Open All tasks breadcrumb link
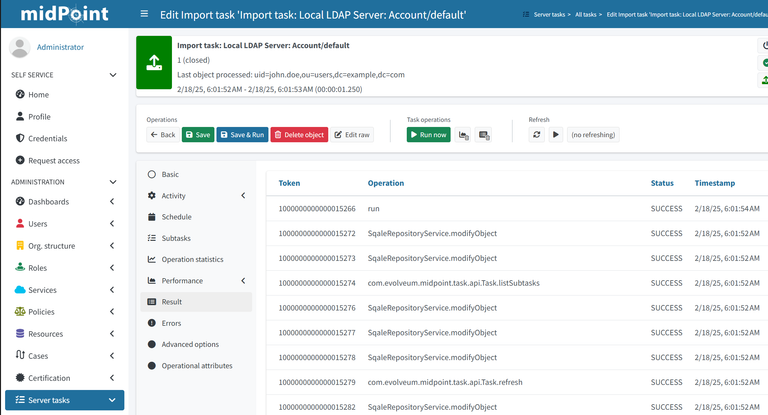This screenshot has width=768, height=415. click(585, 14)
